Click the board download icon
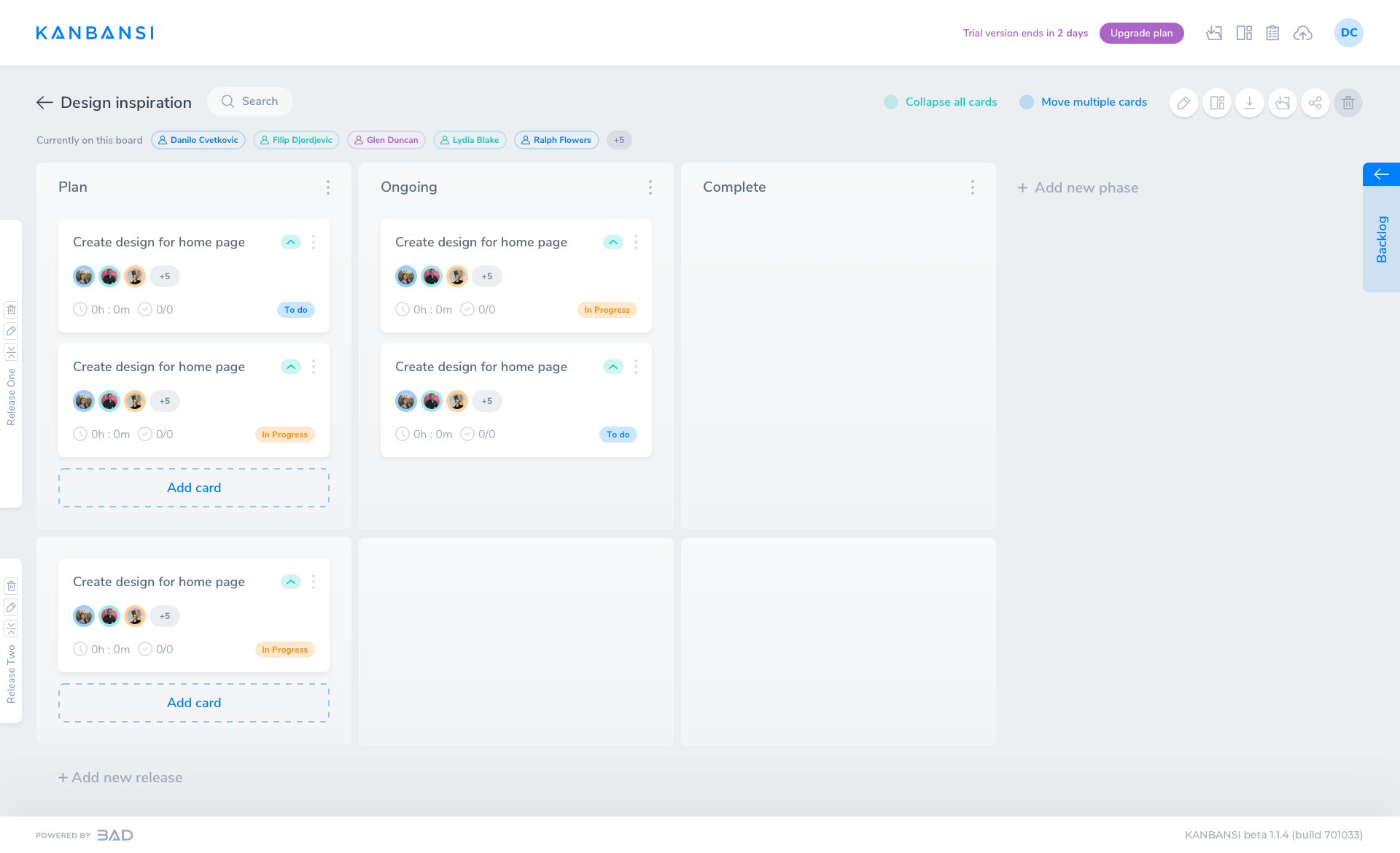The width and height of the screenshot is (1400, 853). pyautogui.click(x=1249, y=103)
